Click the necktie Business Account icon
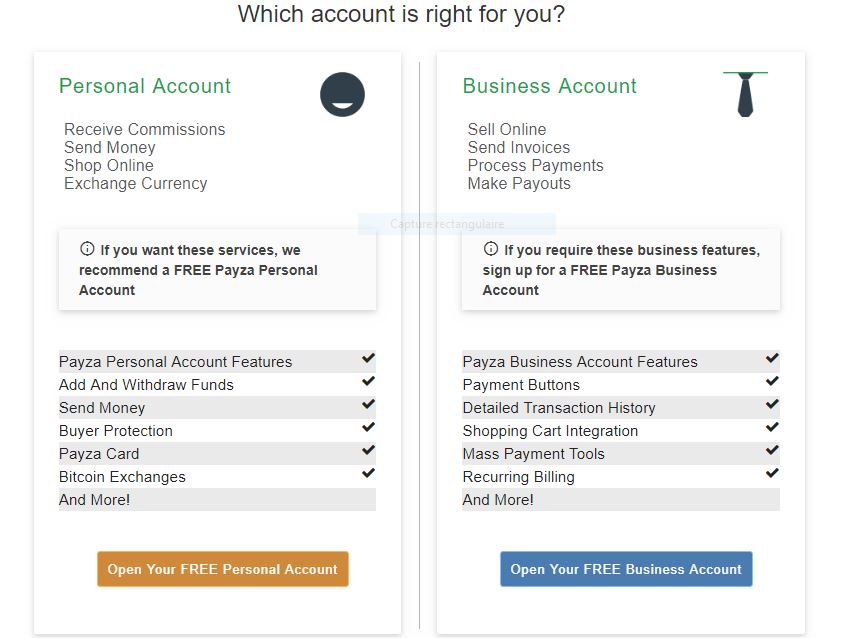Screen dimensions: 842x638 [744, 94]
